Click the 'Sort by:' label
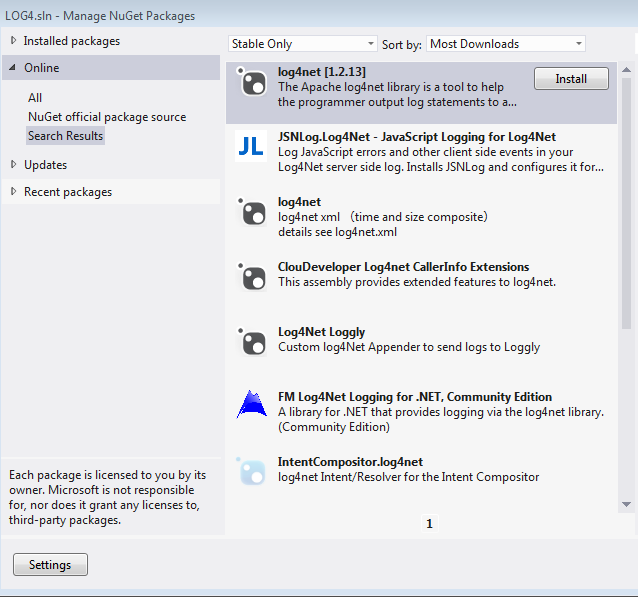The height and width of the screenshot is (598, 638). pyautogui.click(x=402, y=44)
